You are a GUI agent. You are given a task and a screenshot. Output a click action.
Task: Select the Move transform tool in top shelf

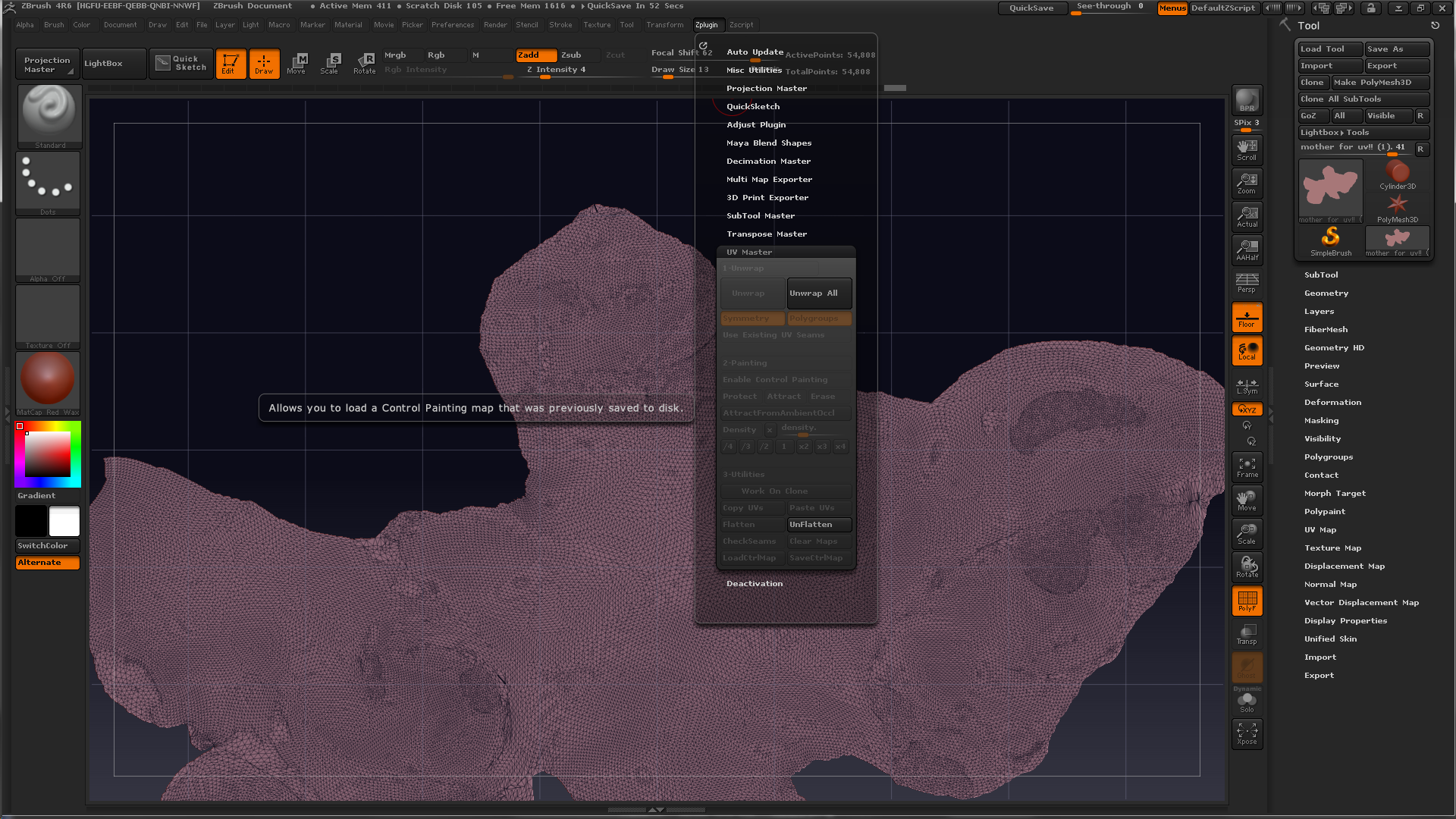(297, 64)
